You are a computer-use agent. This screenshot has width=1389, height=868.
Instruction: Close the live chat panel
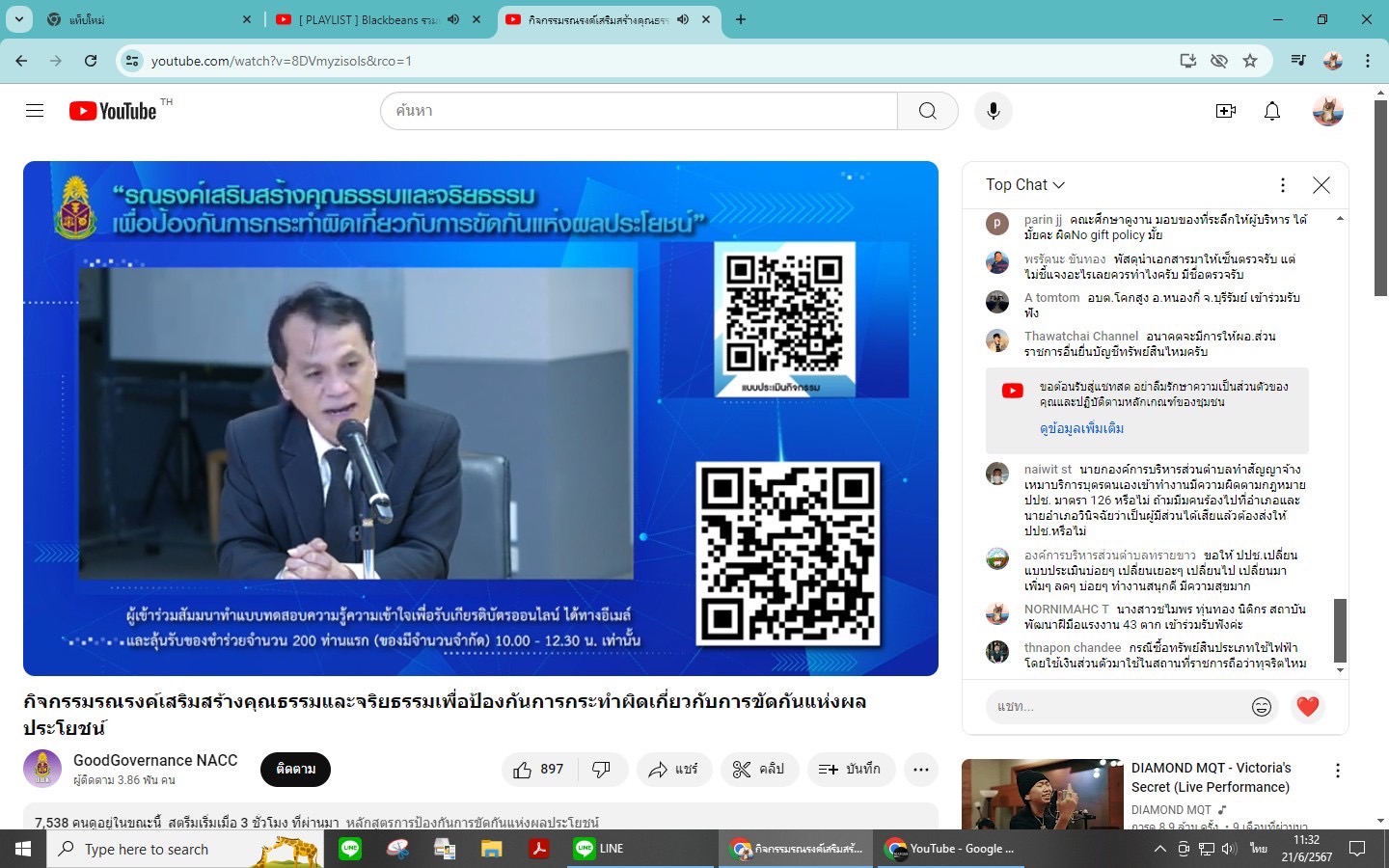tap(1321, 185)
